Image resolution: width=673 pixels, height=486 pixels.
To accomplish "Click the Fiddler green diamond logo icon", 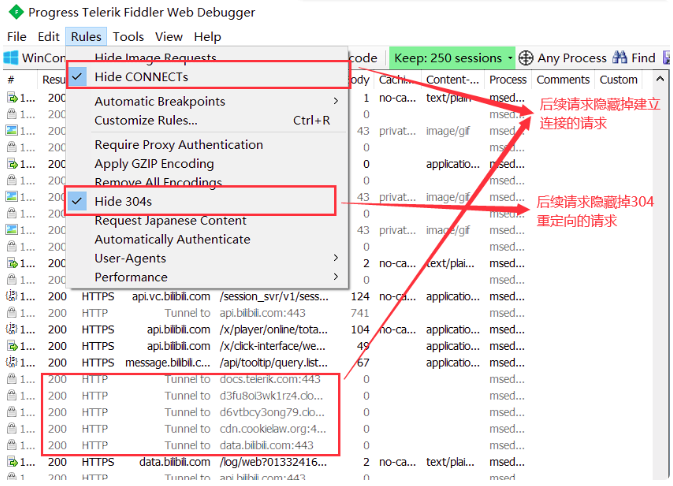I will tap(16, 12).
